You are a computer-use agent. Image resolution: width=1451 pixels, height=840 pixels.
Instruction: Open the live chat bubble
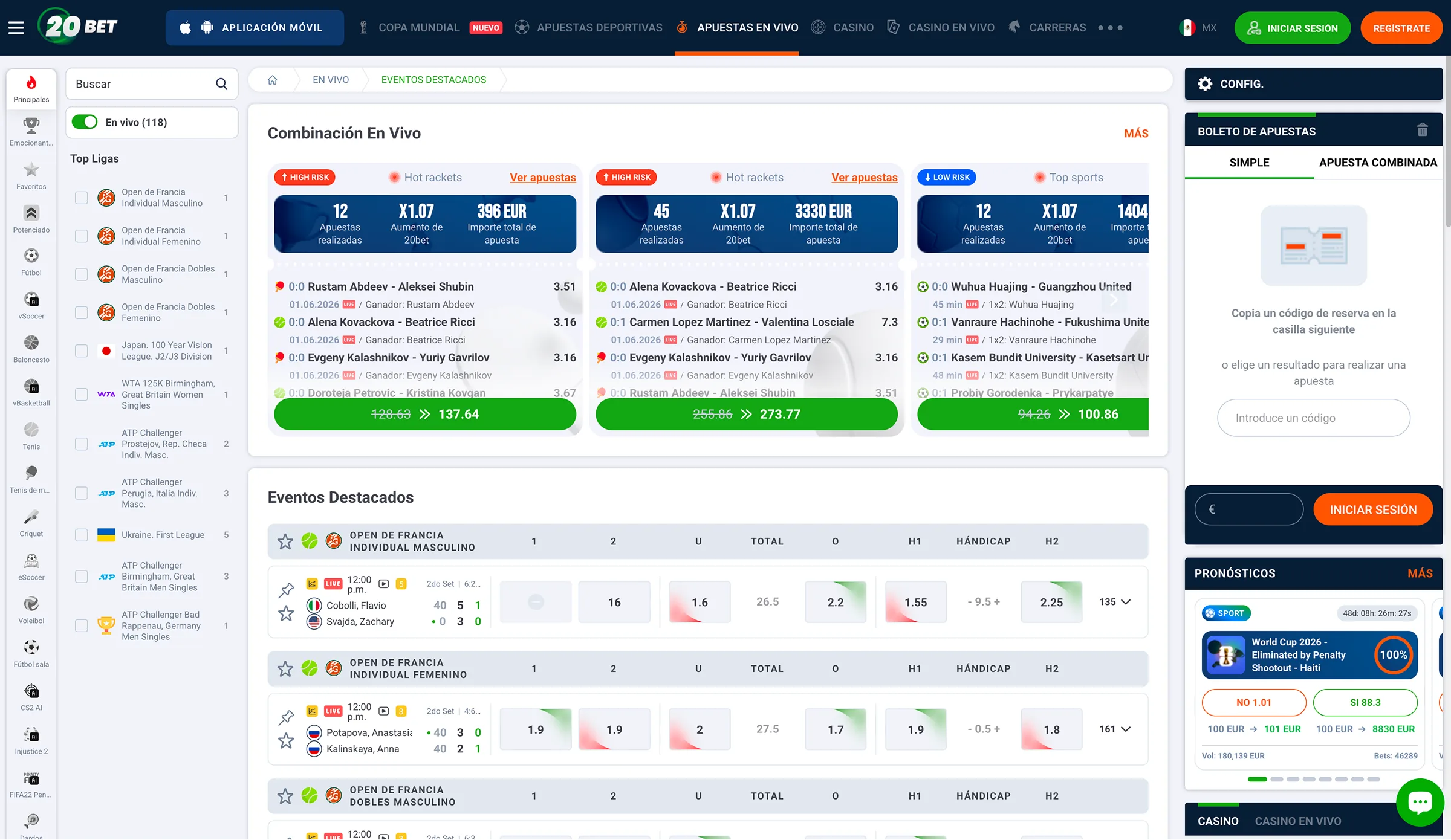tap(1420, 802)
